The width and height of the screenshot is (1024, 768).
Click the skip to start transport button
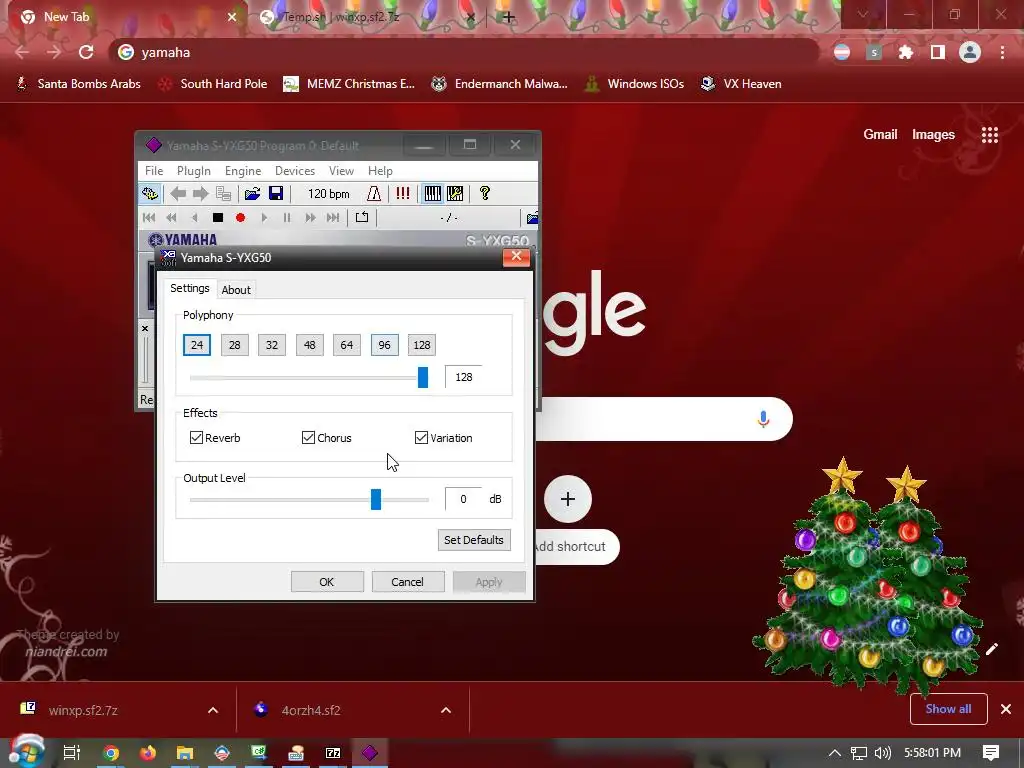149,218
